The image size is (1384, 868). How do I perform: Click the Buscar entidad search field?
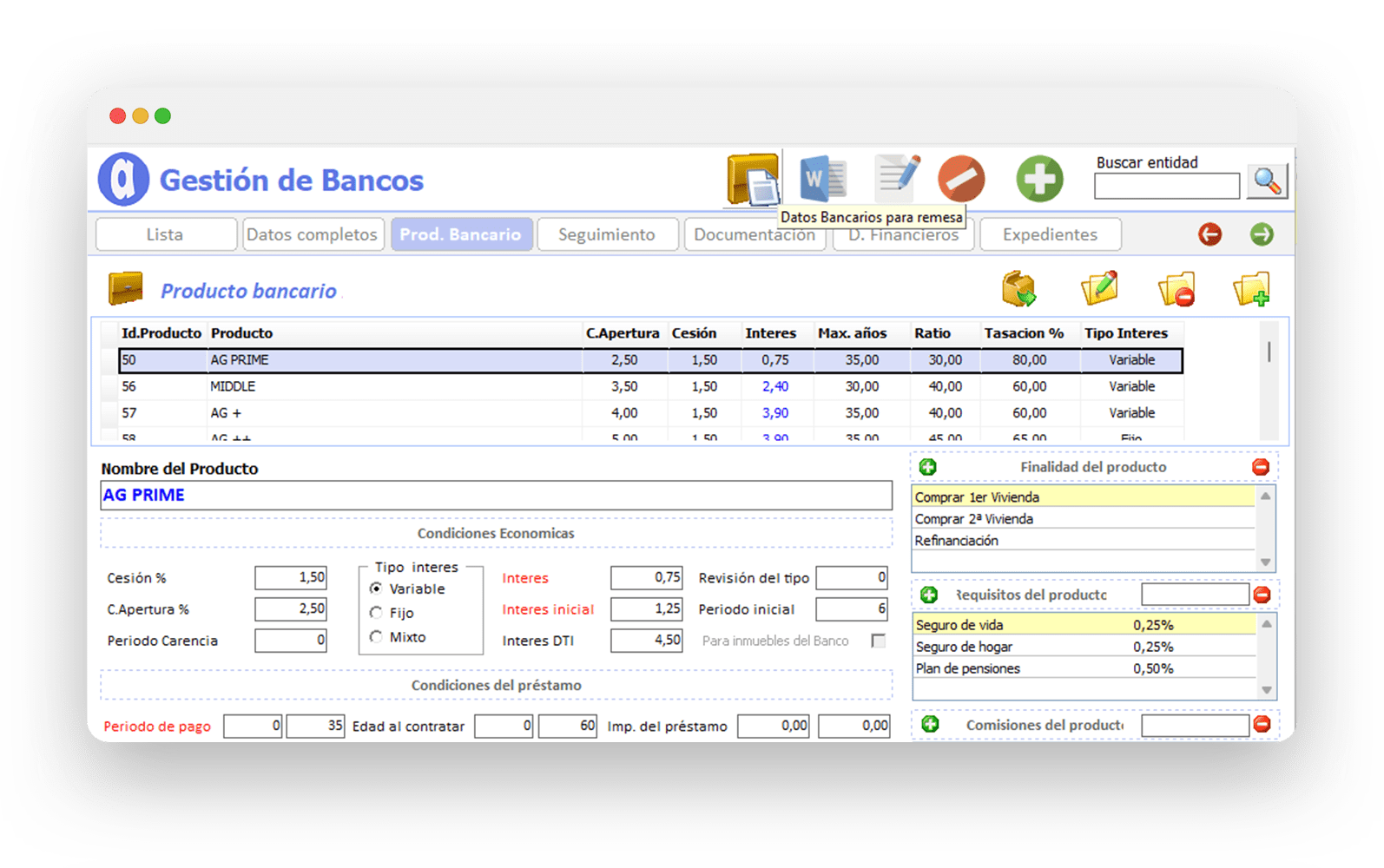[1166, 186]
